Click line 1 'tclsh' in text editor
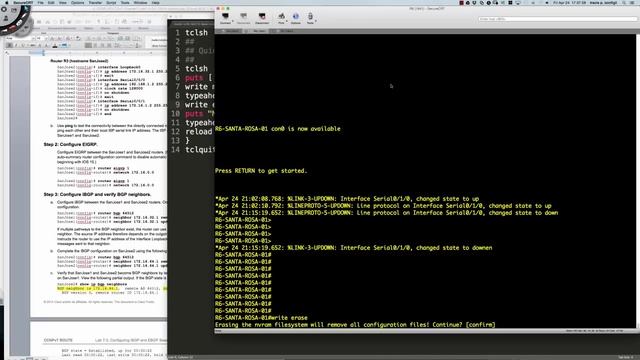 (x=196, y=33)
